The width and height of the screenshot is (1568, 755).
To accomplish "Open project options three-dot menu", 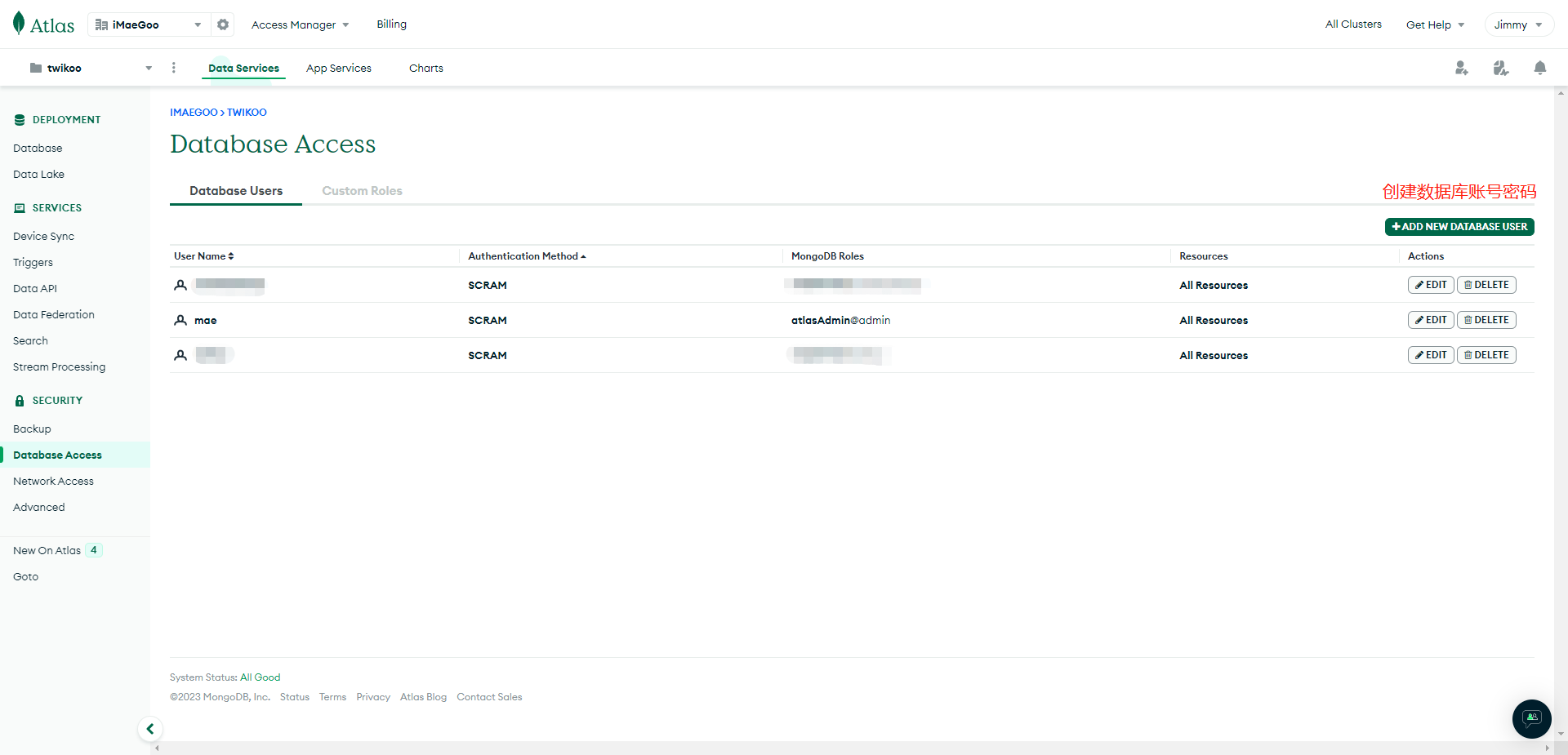I will [173, 68].
